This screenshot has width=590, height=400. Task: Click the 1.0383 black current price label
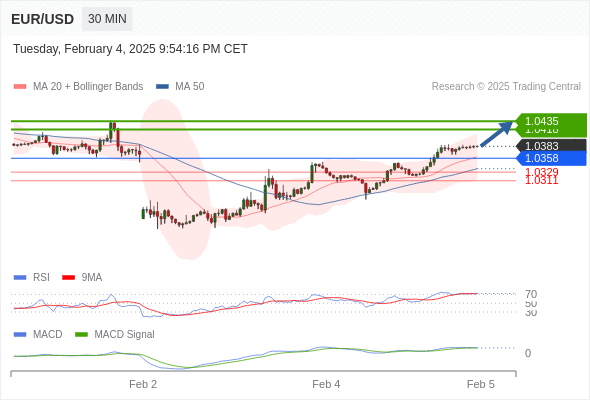pyautogui.click(x=551, y=146)
